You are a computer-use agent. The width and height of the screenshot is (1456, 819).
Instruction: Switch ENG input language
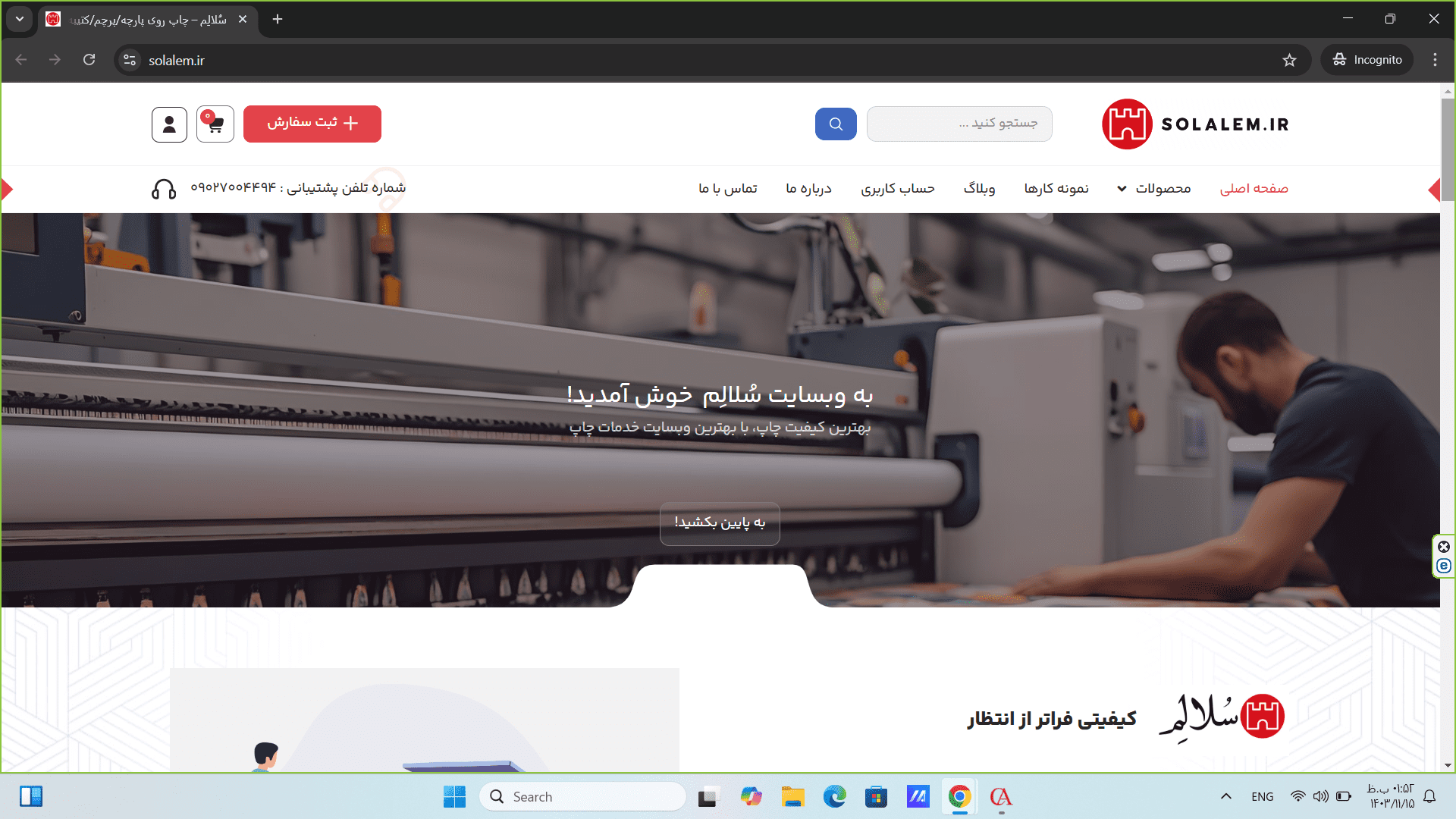point(1262,797)
